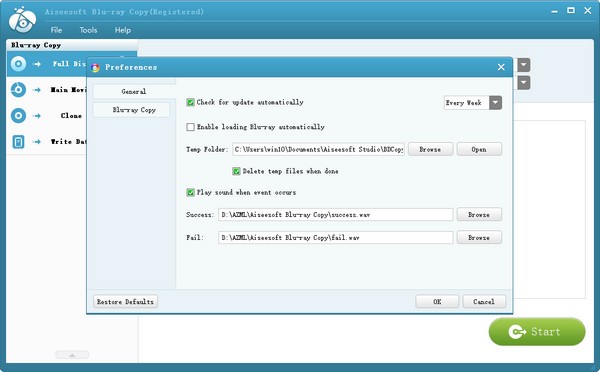Image resolution: width=600 pixels, height=372 pixels.
Task: Enable loading Blu-ray automatically checkbox
Action: pyautogui.click(x=190, y=127)
